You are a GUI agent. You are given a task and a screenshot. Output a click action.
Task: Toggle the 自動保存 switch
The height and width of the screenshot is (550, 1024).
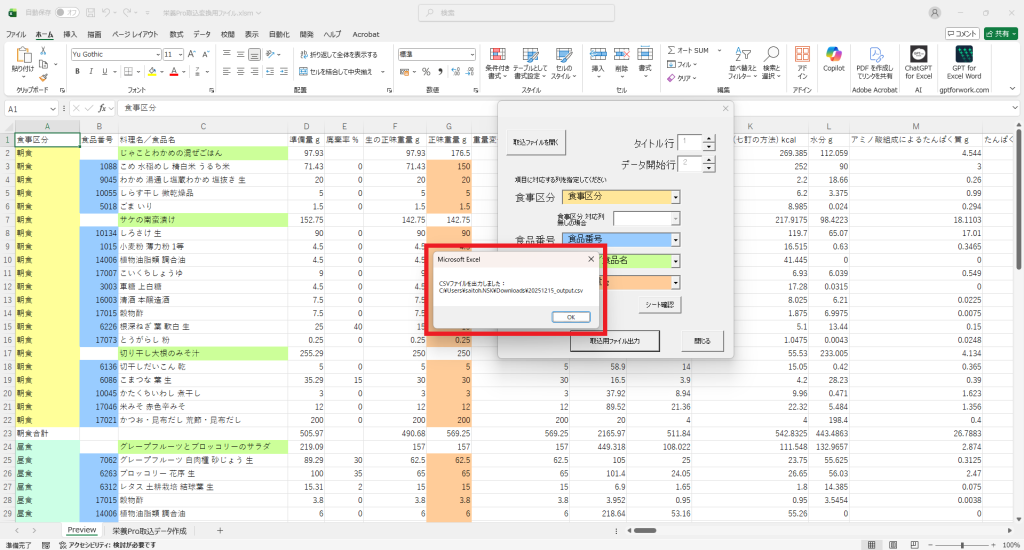point(67,13)
